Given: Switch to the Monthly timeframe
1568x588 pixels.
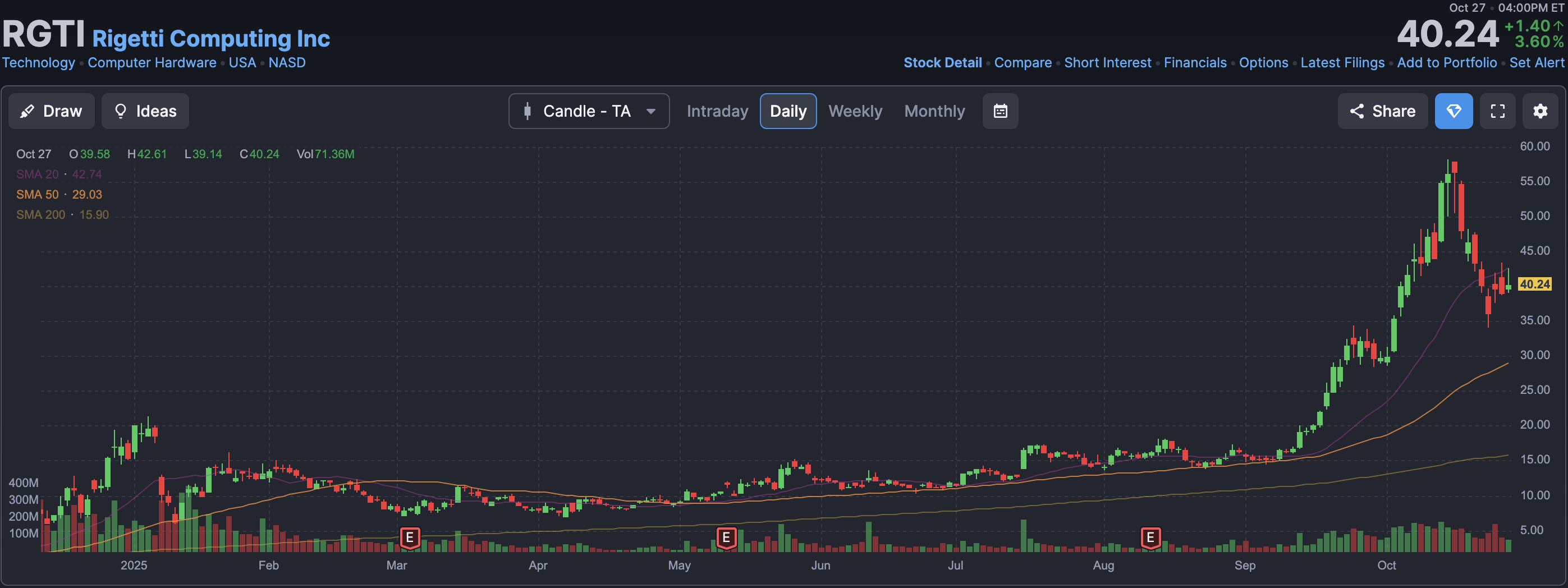Looking at the screenshot, I should pos(934,111).
